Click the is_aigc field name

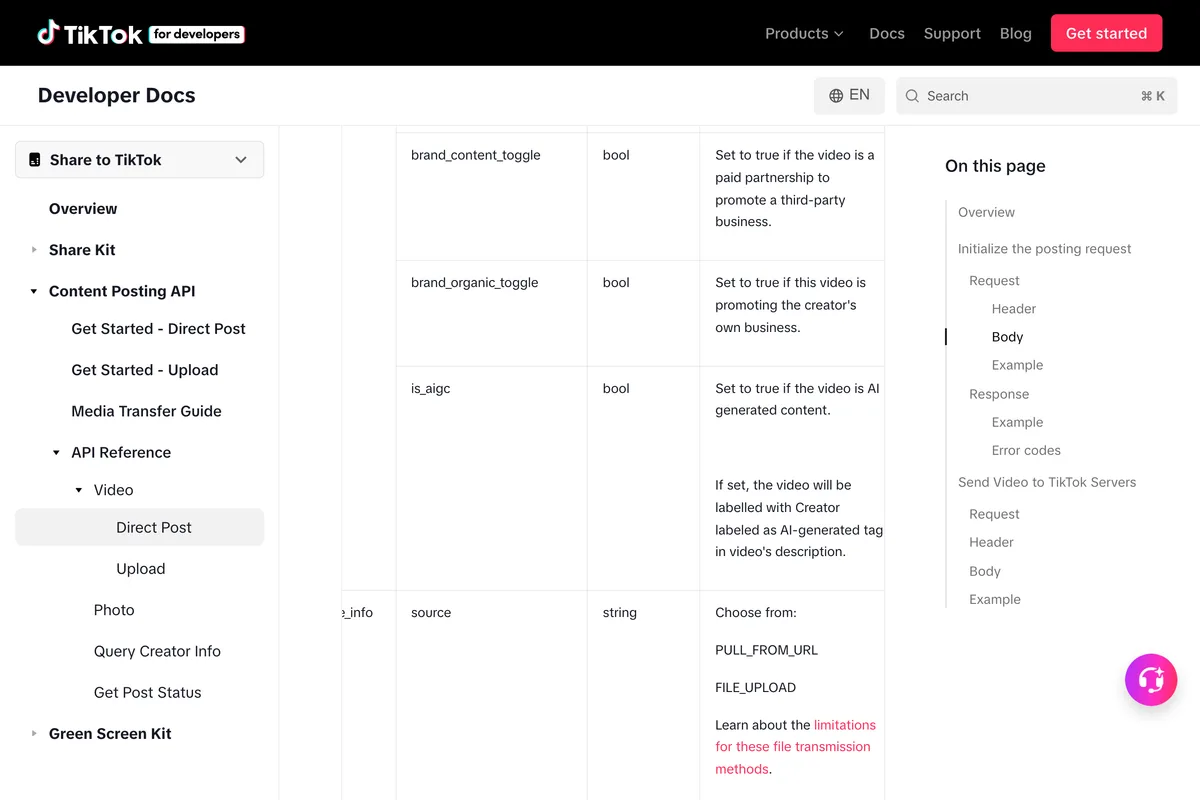pyautogui.click(x=431, y=388)
